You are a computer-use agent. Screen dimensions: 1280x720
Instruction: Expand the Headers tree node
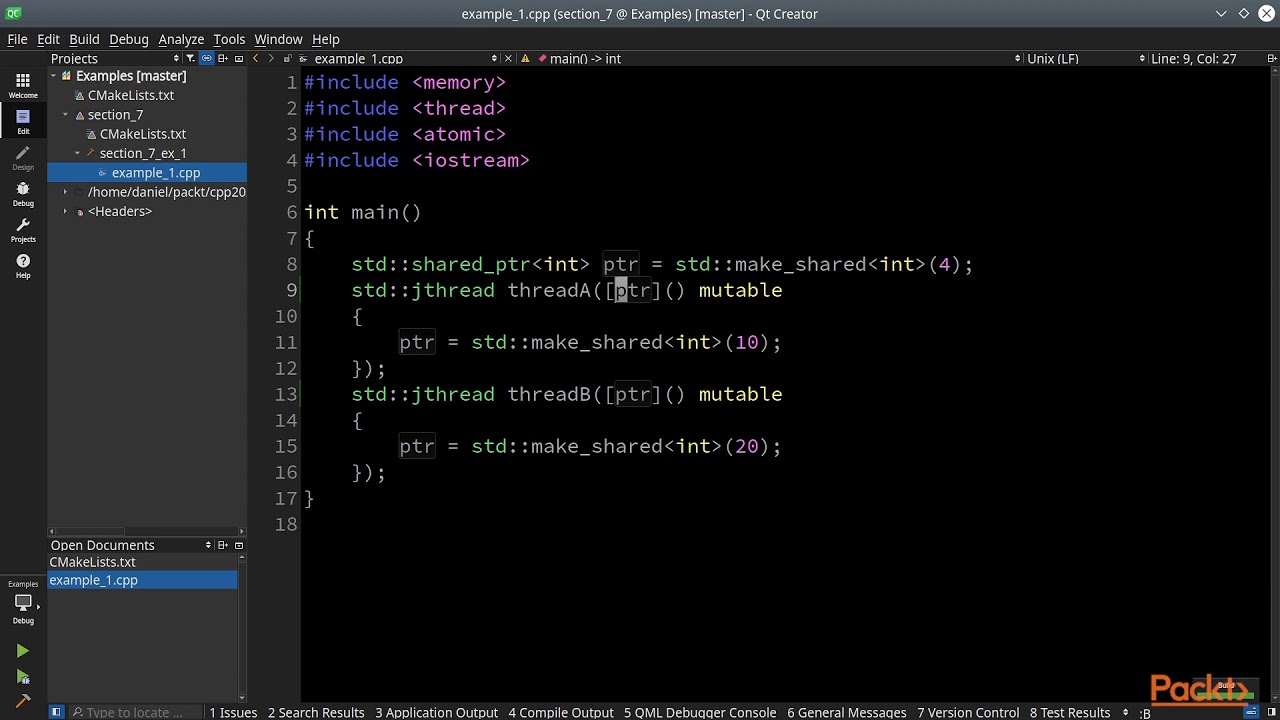click(x=66, y=212)
